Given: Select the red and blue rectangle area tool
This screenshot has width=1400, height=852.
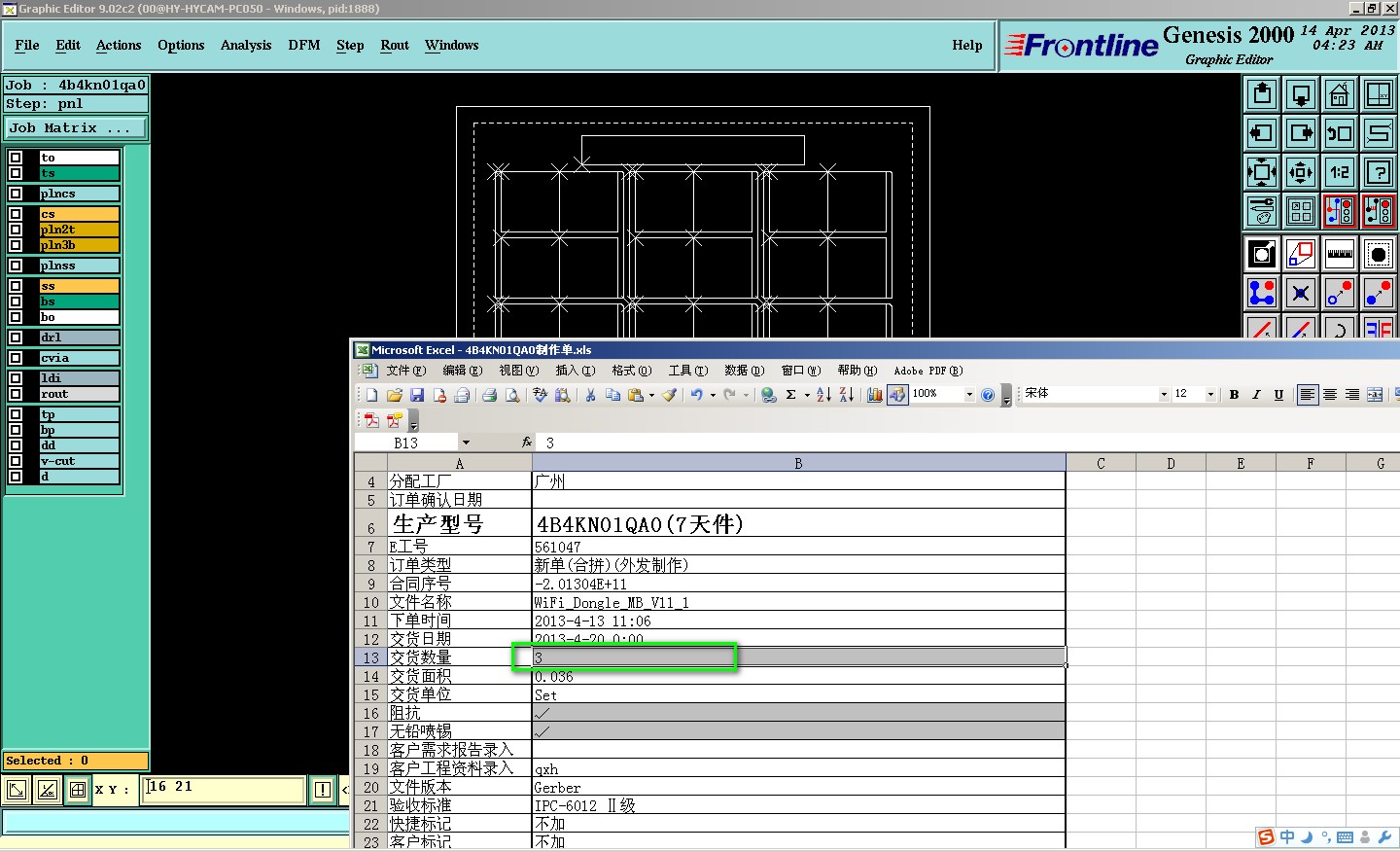Looking at the screenshot, I should click(1301, 254).
